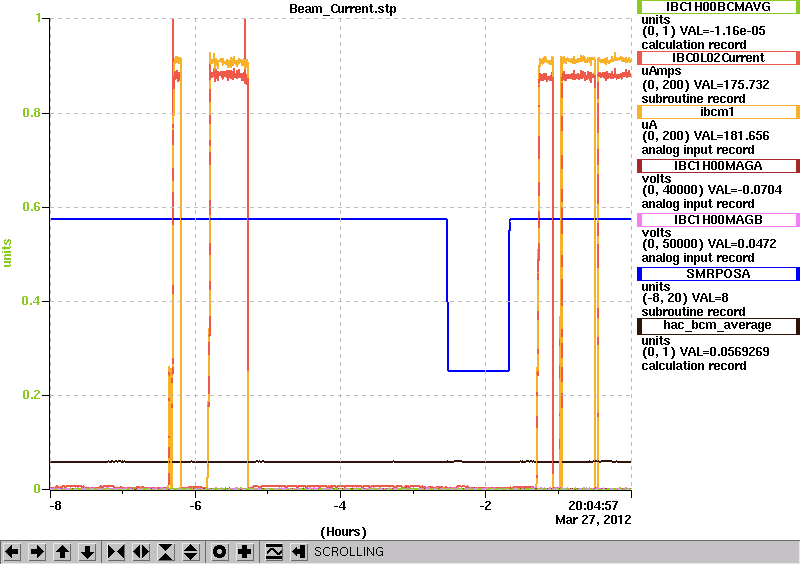Click the SCROLLING status label
Screen dimensions: 800x564
tap(348, 552)
